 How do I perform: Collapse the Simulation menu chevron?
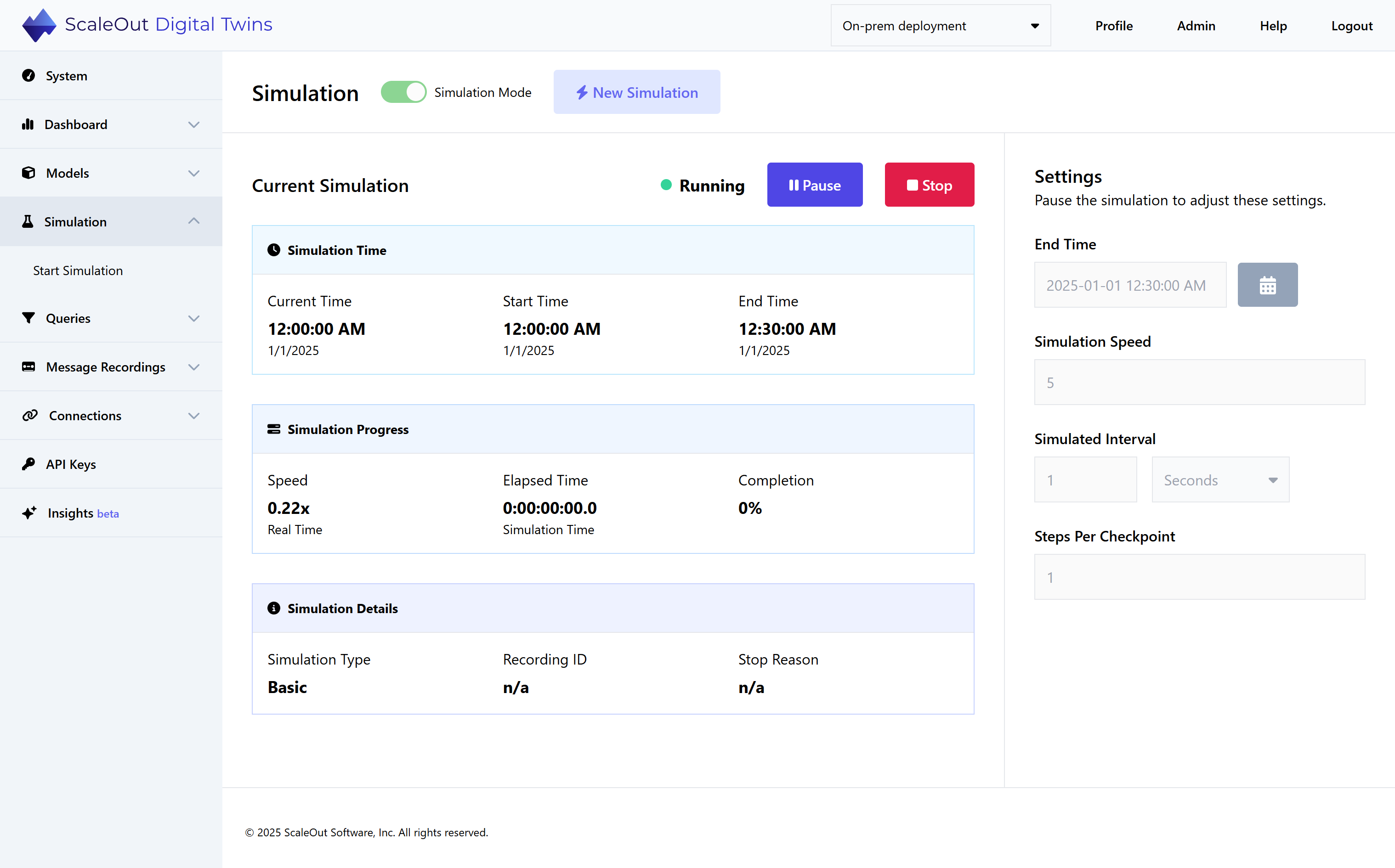194,221
